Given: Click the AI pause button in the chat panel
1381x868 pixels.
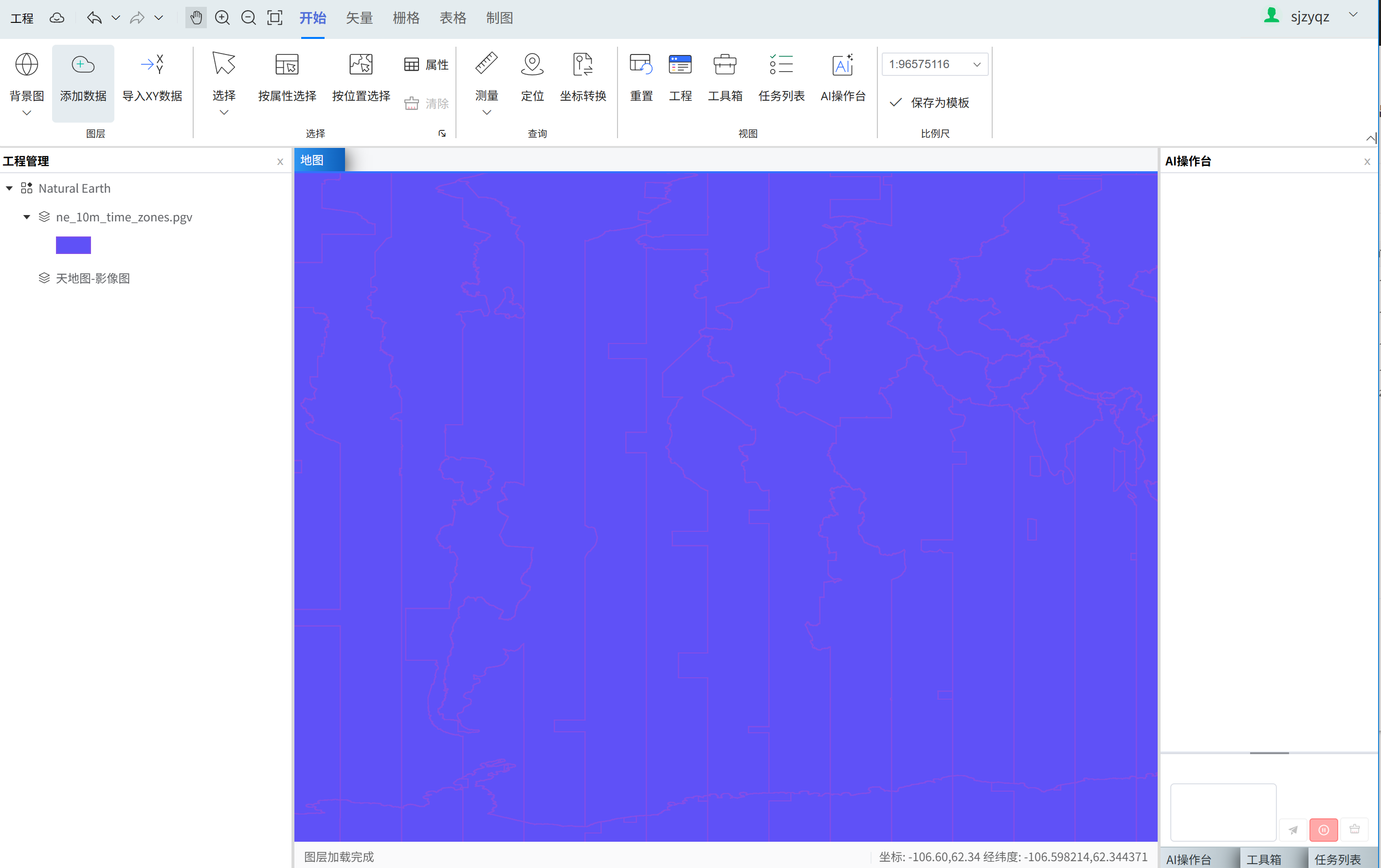Looking at the screenshot, I should (x=1323, y=830).
